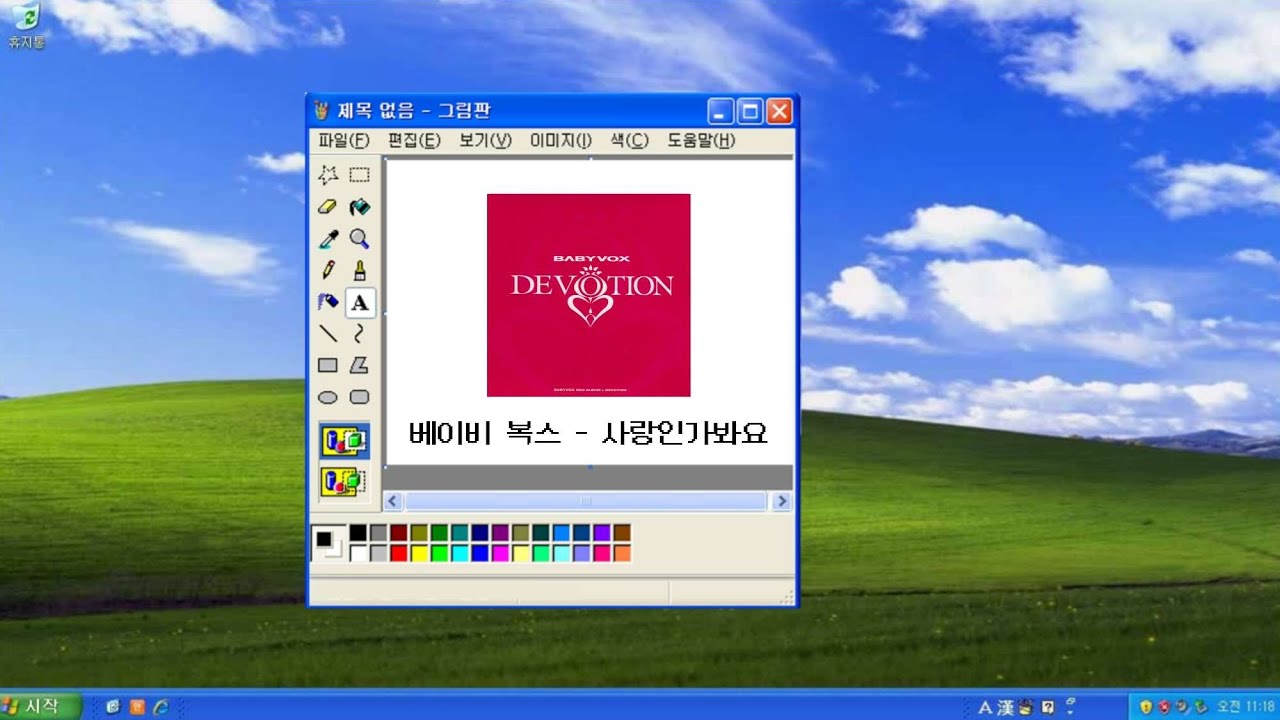Viewport: 1280px width, 720px height.
Task: Choose the maroon palette swatch
Action: [398, 533]
